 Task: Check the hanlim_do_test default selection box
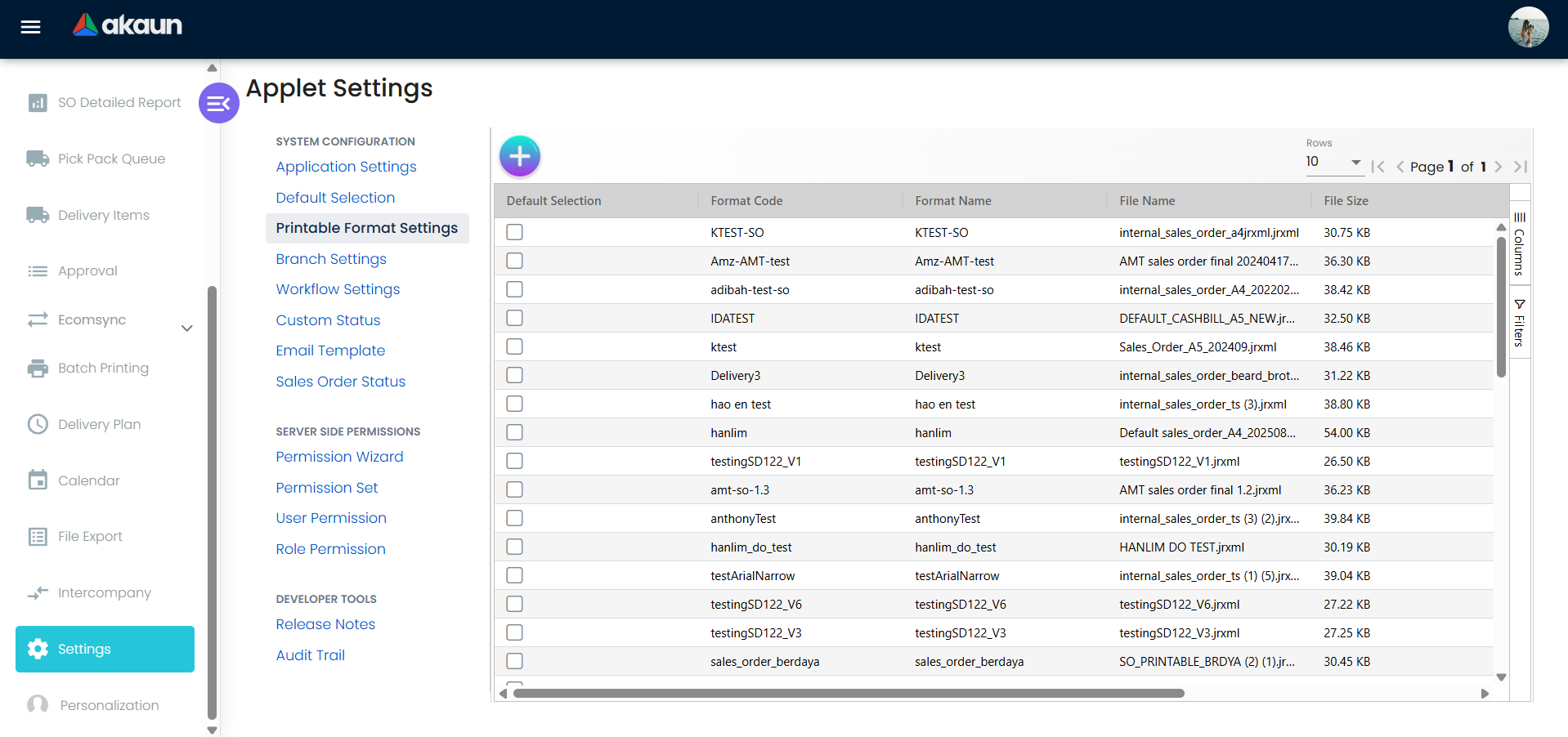(x=514, y=547)
